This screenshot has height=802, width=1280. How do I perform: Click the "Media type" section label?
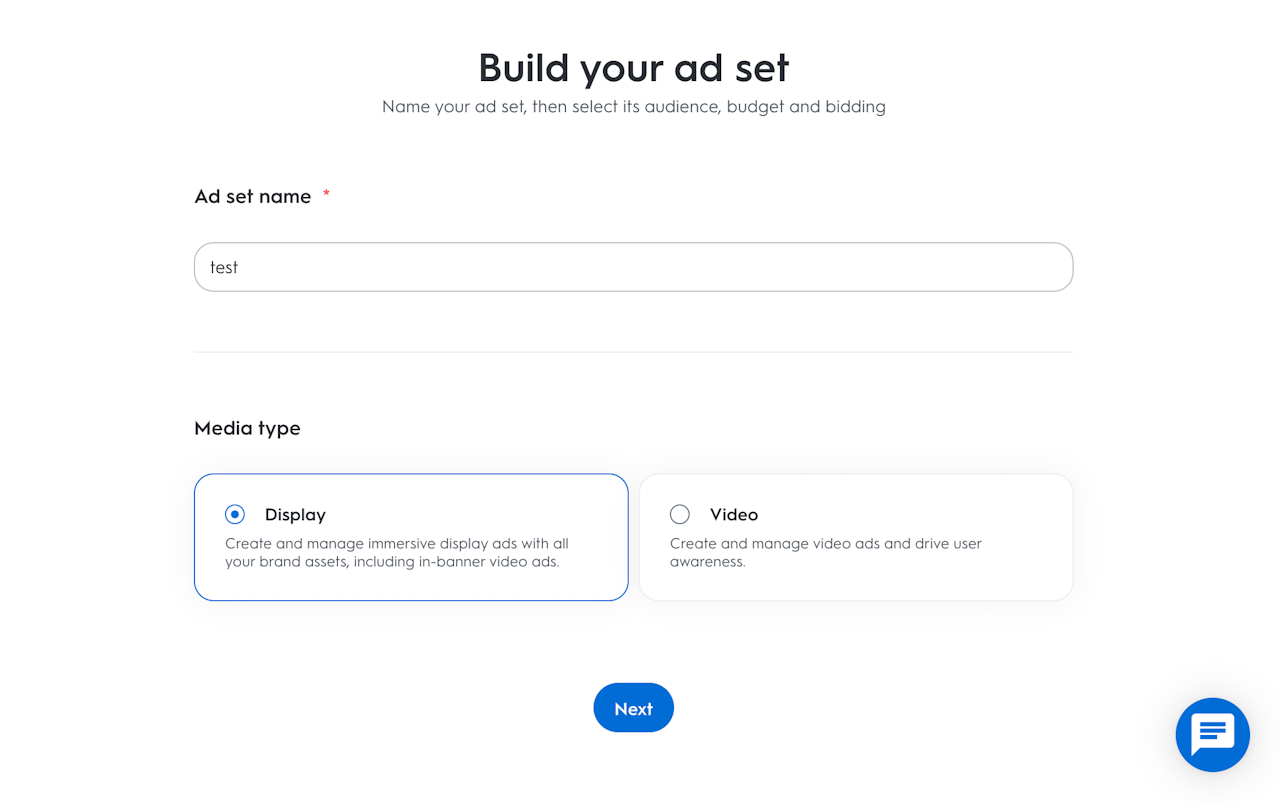[x=247, y=428]
